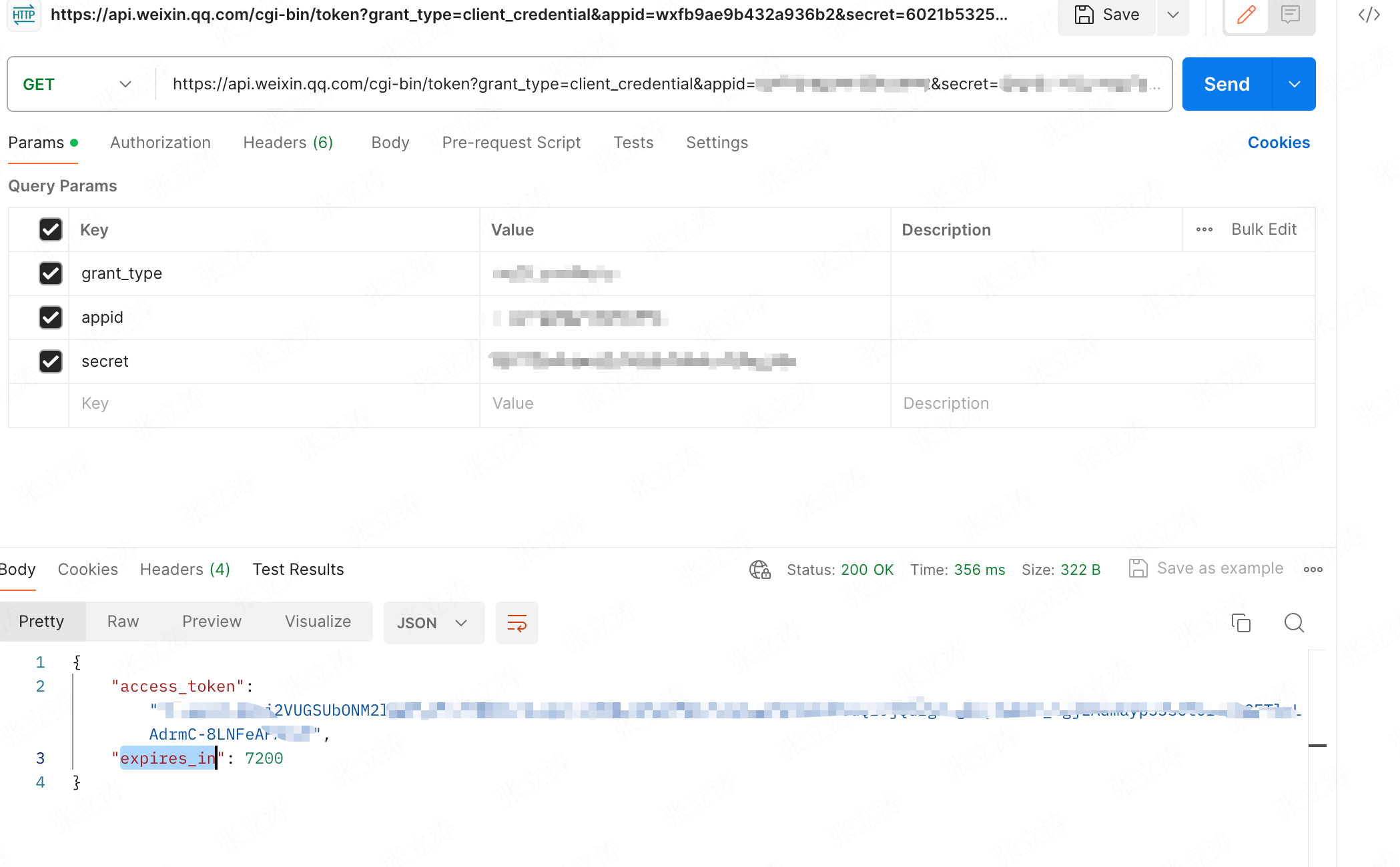Screen dimensions: 1400x867
Task: Expand the Send button arrow dropdown
Action: 1294,84
